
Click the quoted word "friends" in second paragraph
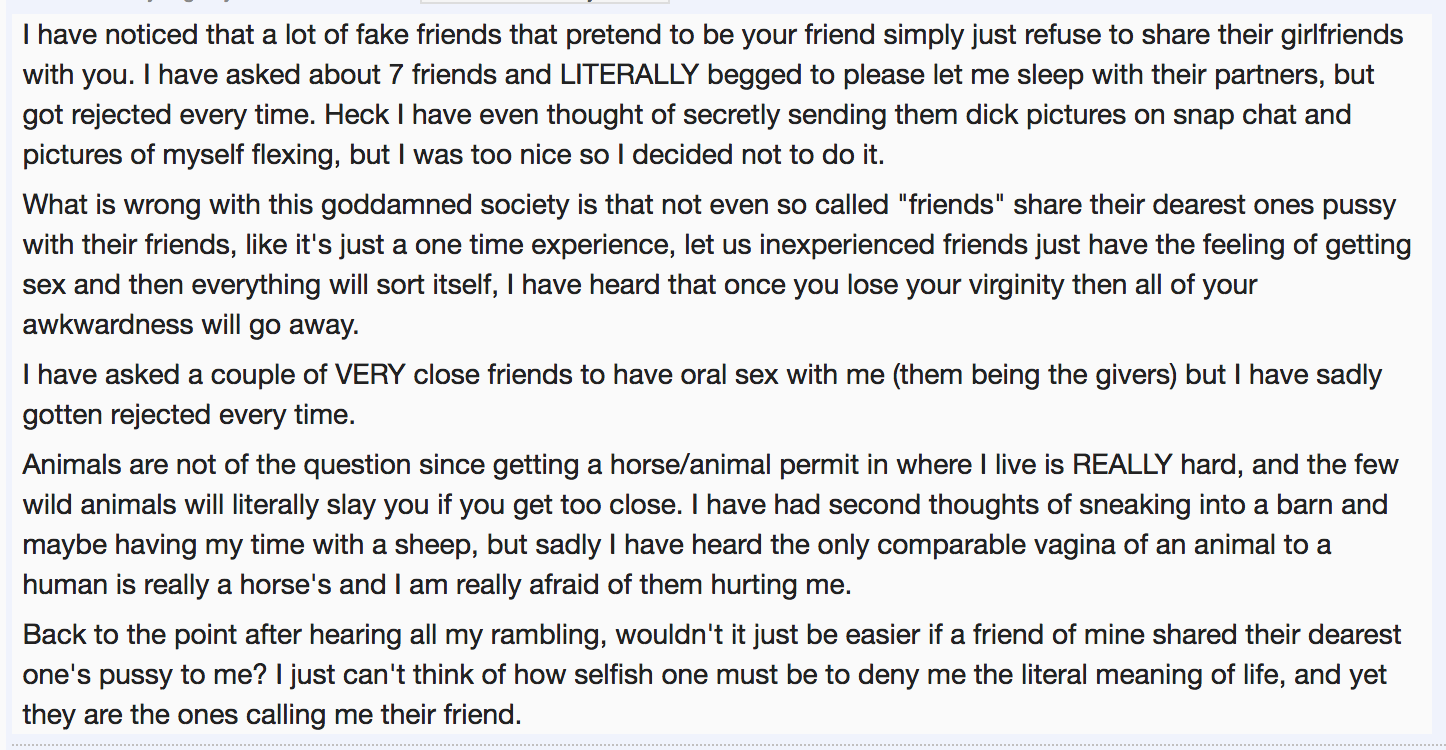[x=950, y=205]
